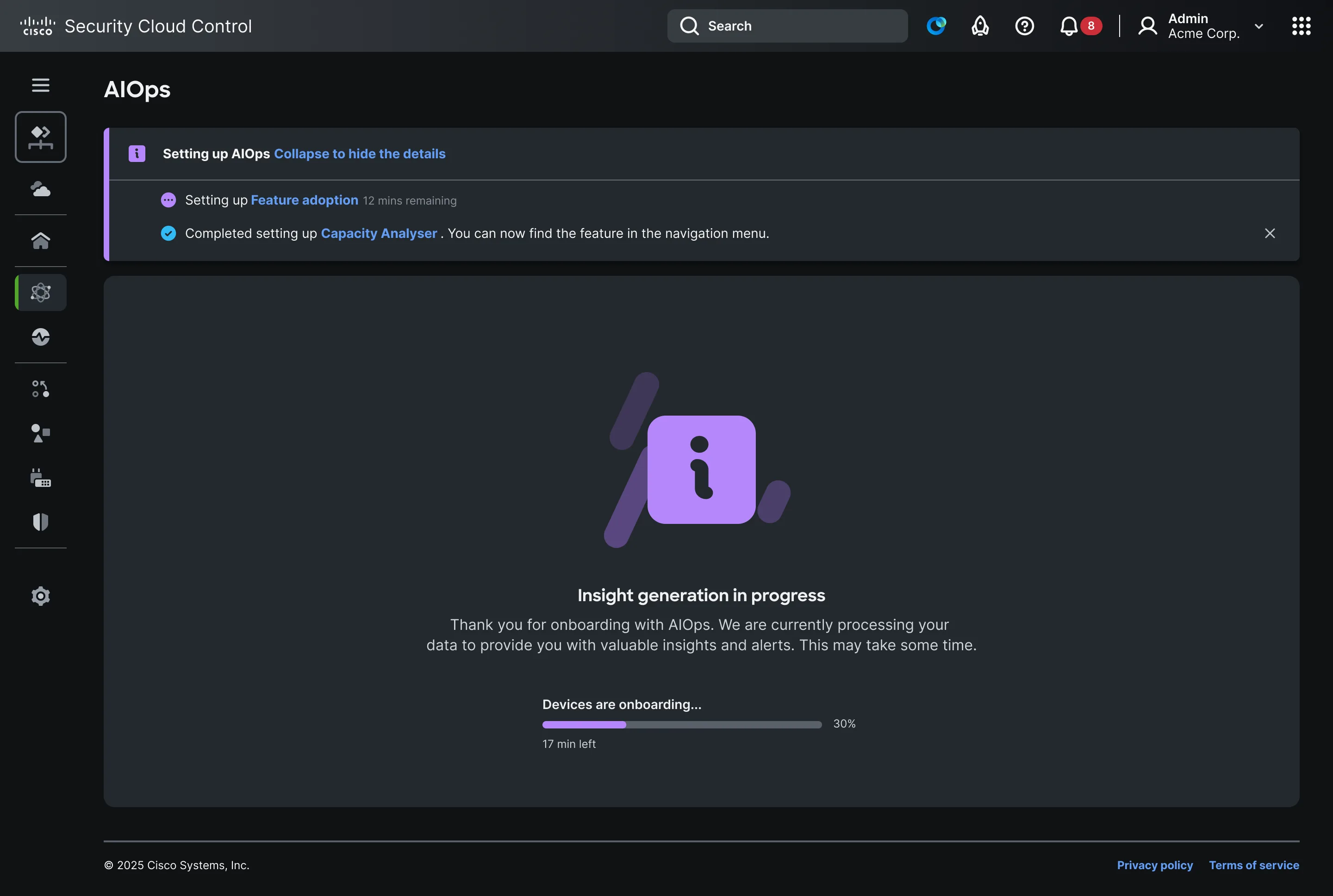The width and height of the screenshot is (1333, 896).
Task: Click the Feature adoption in-progress status icon
Action: click(x=168, y=200)
